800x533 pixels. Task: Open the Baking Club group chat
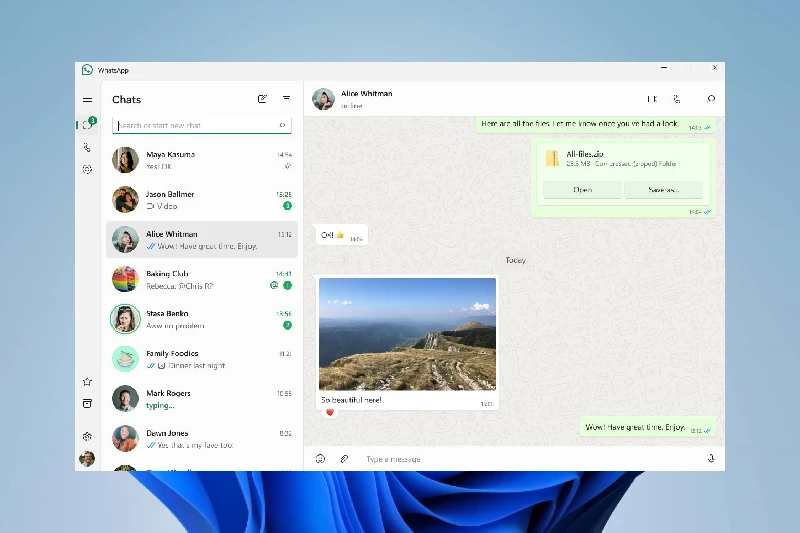coord(202,280)
